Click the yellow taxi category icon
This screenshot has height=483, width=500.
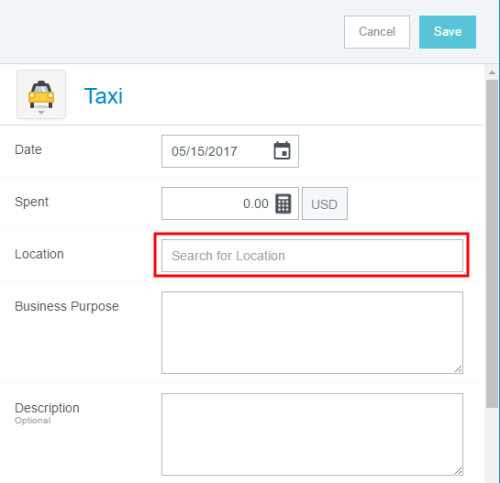41,94
